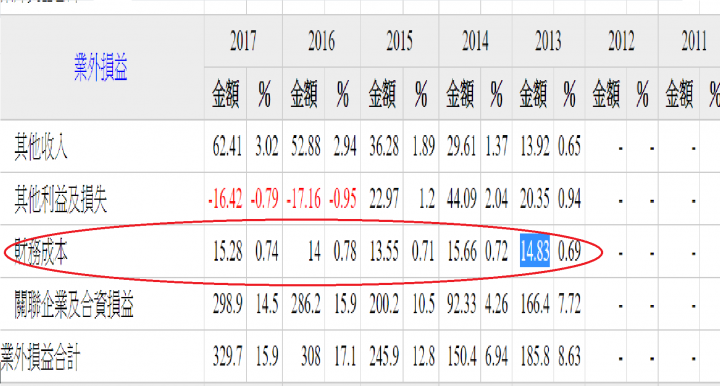
Task: Click the 166.4 value for 2013
Action: [x=535, y=304]
